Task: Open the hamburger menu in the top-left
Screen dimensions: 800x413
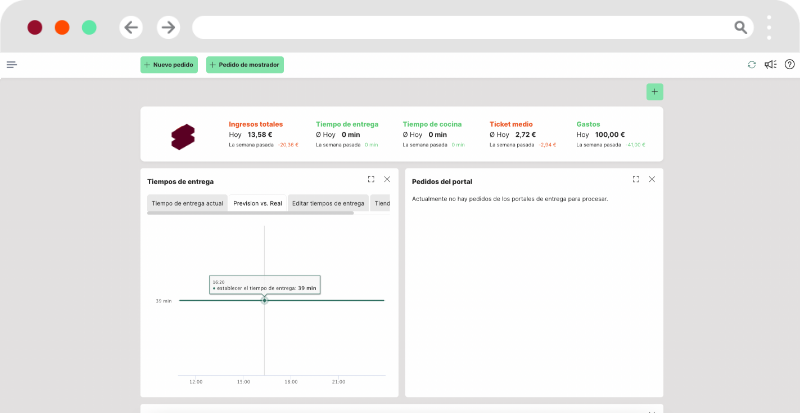Action: pos(12,64)
